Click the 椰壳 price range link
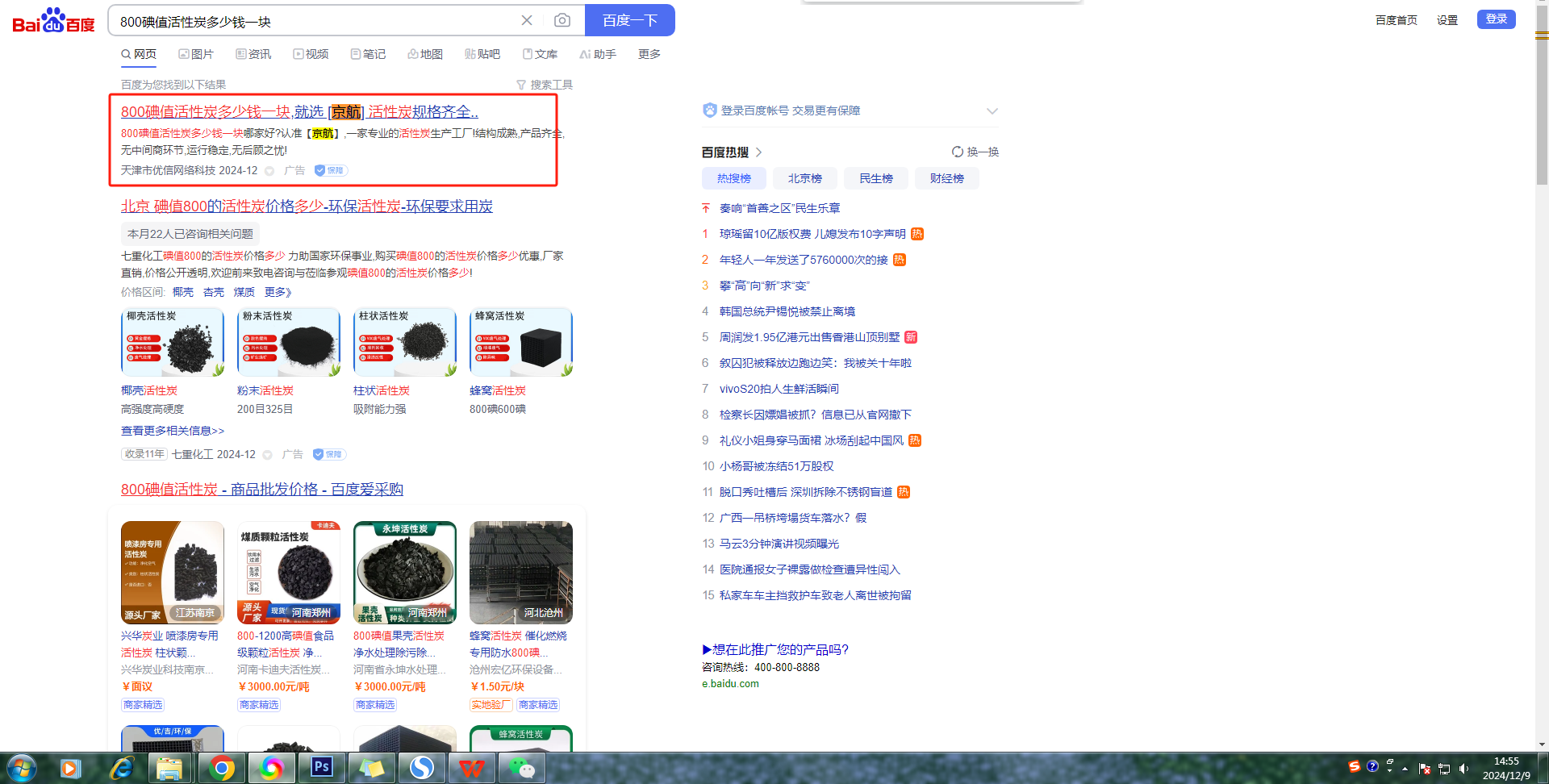The height and width of the screenshot is (784, 1549). click(x=183, y=292)
